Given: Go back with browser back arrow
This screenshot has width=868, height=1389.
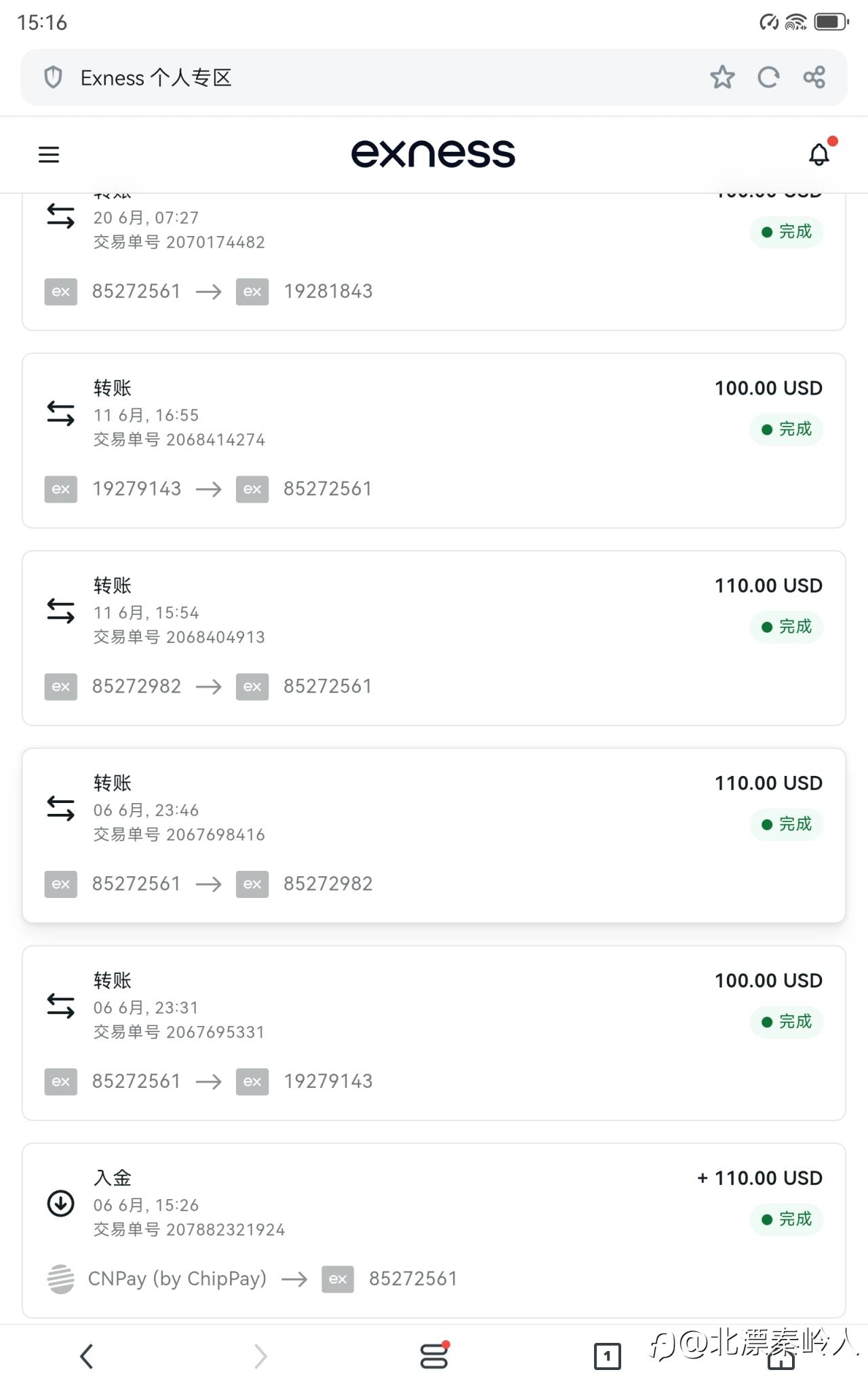Looking at the screenshot, I should 87,1356.
